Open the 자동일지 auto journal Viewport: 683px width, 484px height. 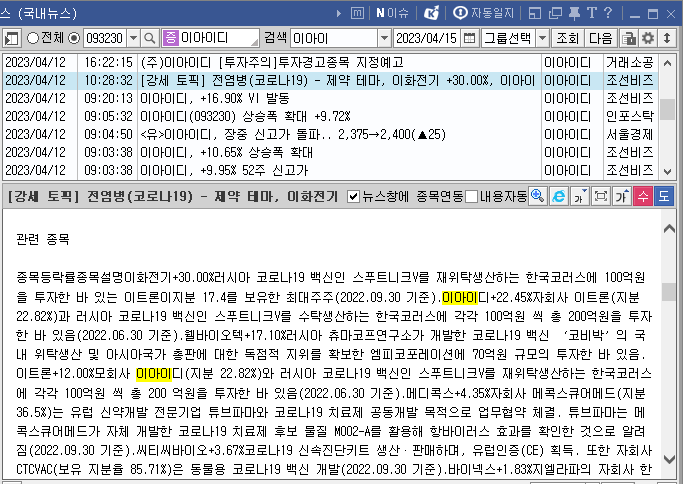tap(484, 13)
